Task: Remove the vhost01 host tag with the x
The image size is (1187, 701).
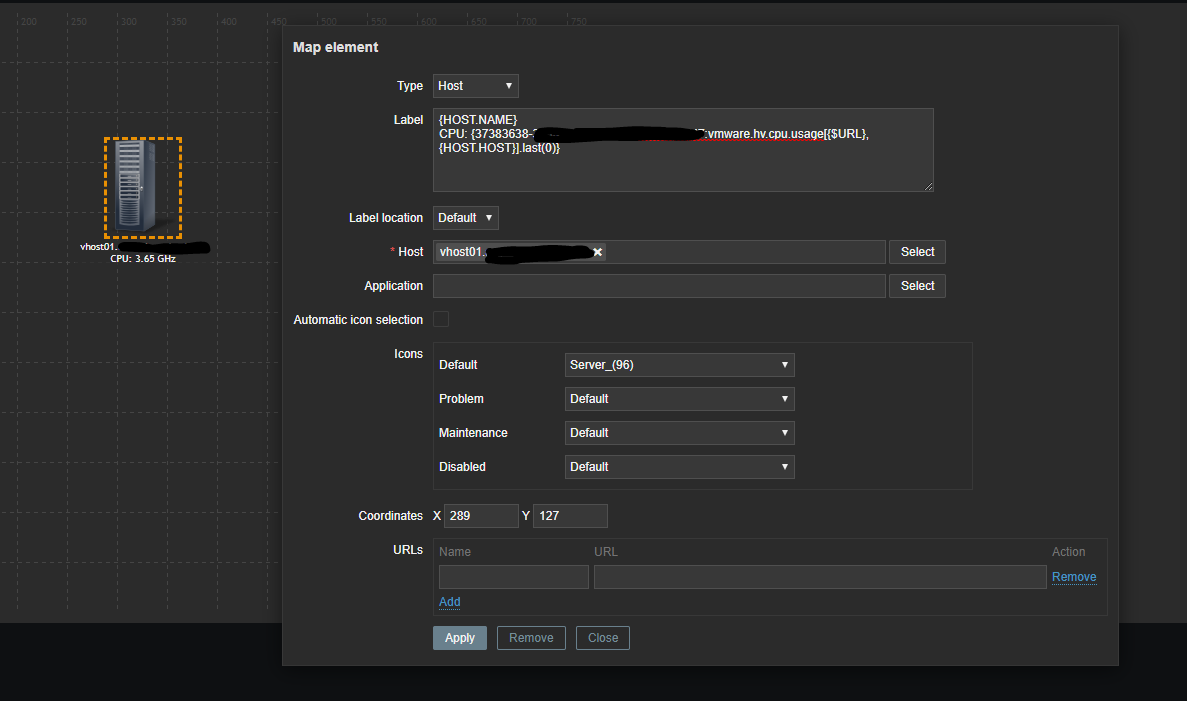Action: [x=597, y=252]
